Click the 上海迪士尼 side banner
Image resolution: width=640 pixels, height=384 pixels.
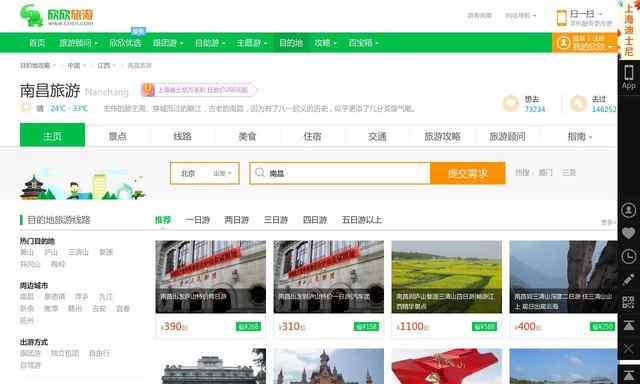pos(629,29)
